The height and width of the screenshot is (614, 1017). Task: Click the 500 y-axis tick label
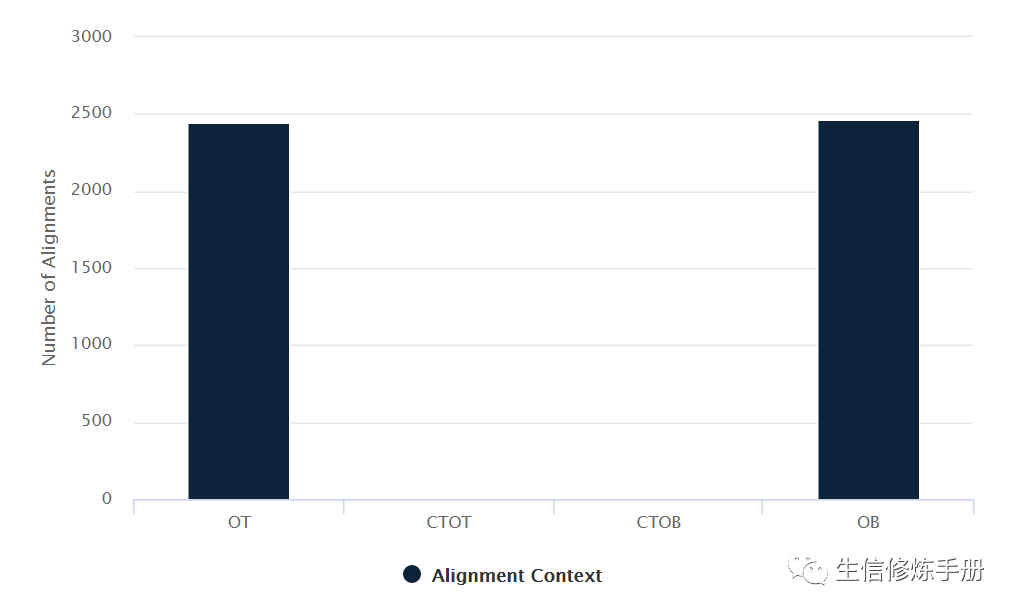(x=98, y=422)
